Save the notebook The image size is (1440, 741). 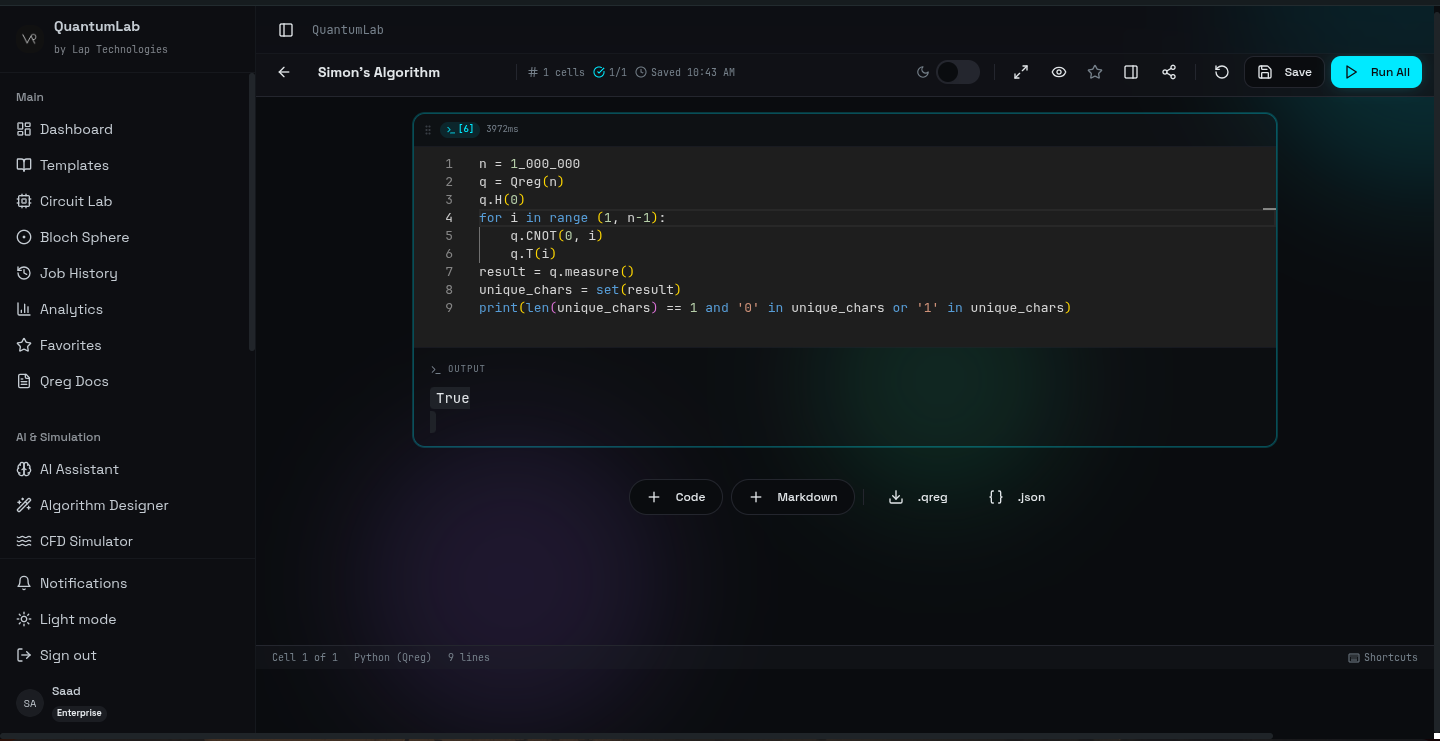[x=1284, y=72]
